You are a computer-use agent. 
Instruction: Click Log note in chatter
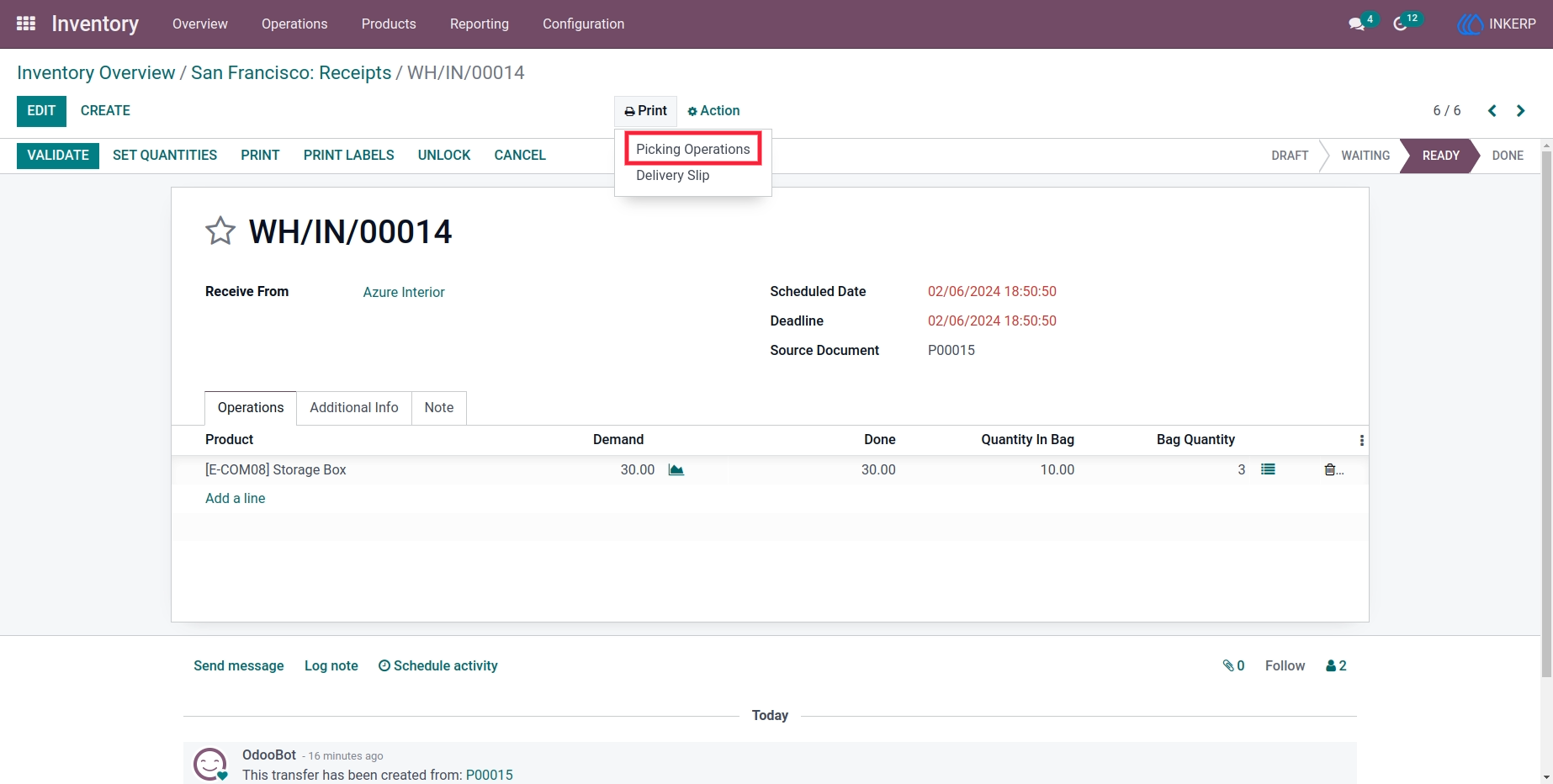tap(331, 665)
